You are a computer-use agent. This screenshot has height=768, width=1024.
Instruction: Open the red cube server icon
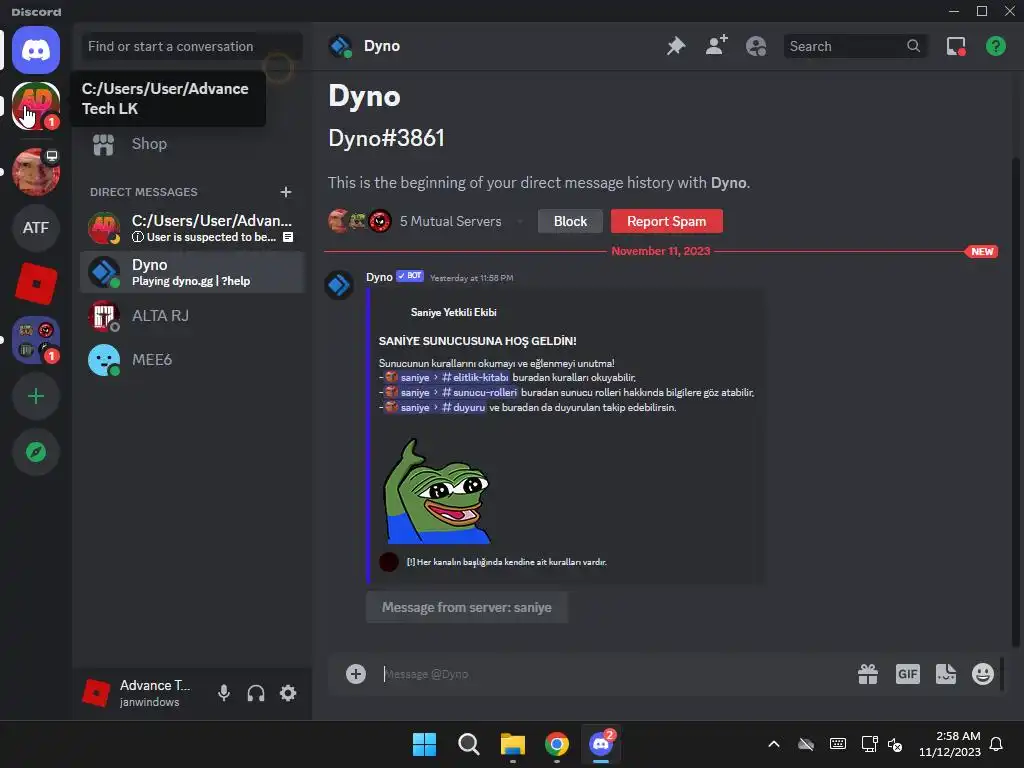[36, 283]
